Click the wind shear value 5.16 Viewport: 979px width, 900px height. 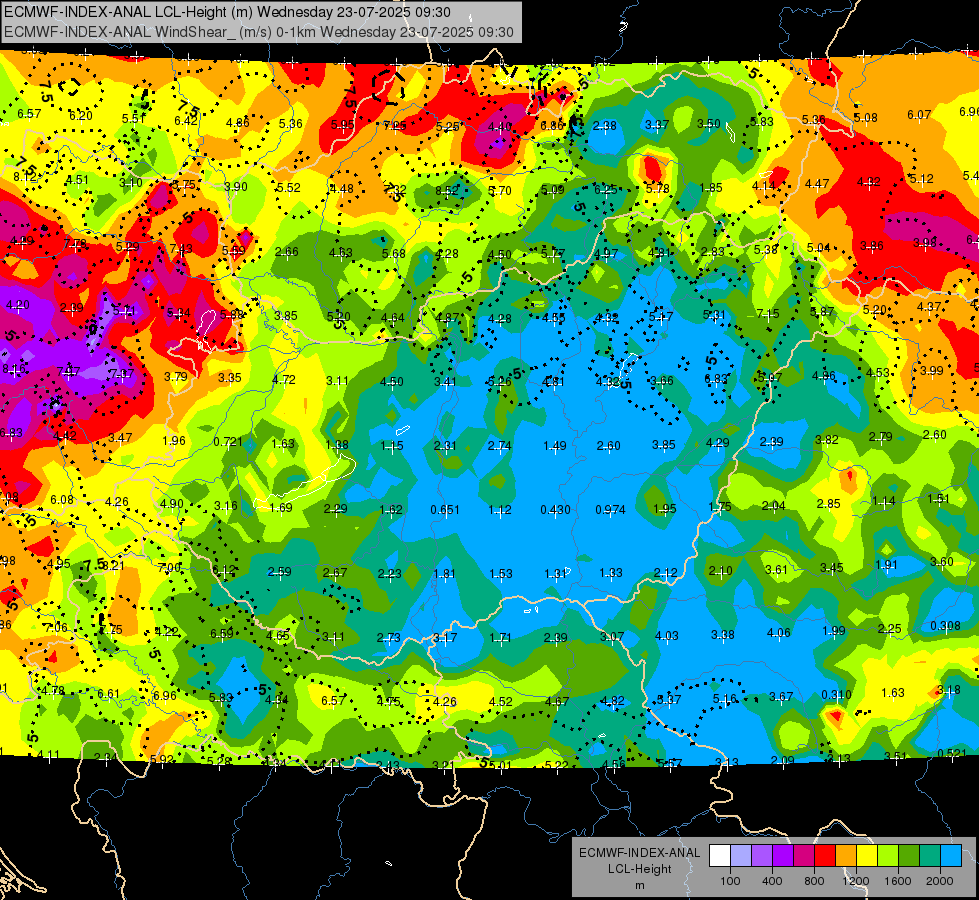(725, 699)
